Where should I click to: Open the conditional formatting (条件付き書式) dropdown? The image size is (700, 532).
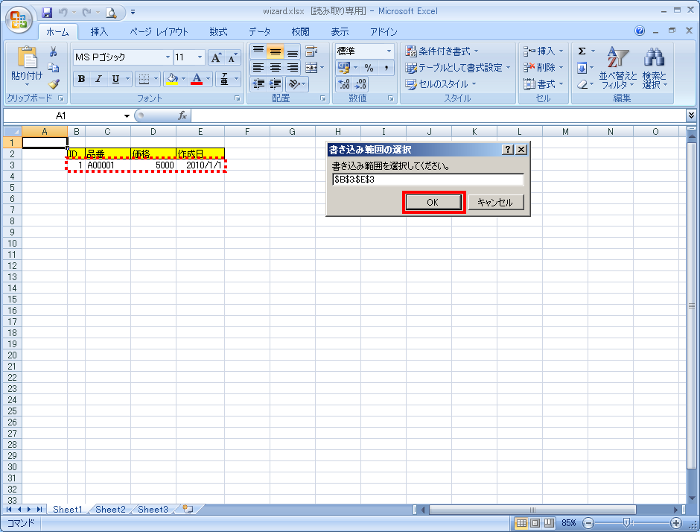pyautogui.click(x=447, y=51)
